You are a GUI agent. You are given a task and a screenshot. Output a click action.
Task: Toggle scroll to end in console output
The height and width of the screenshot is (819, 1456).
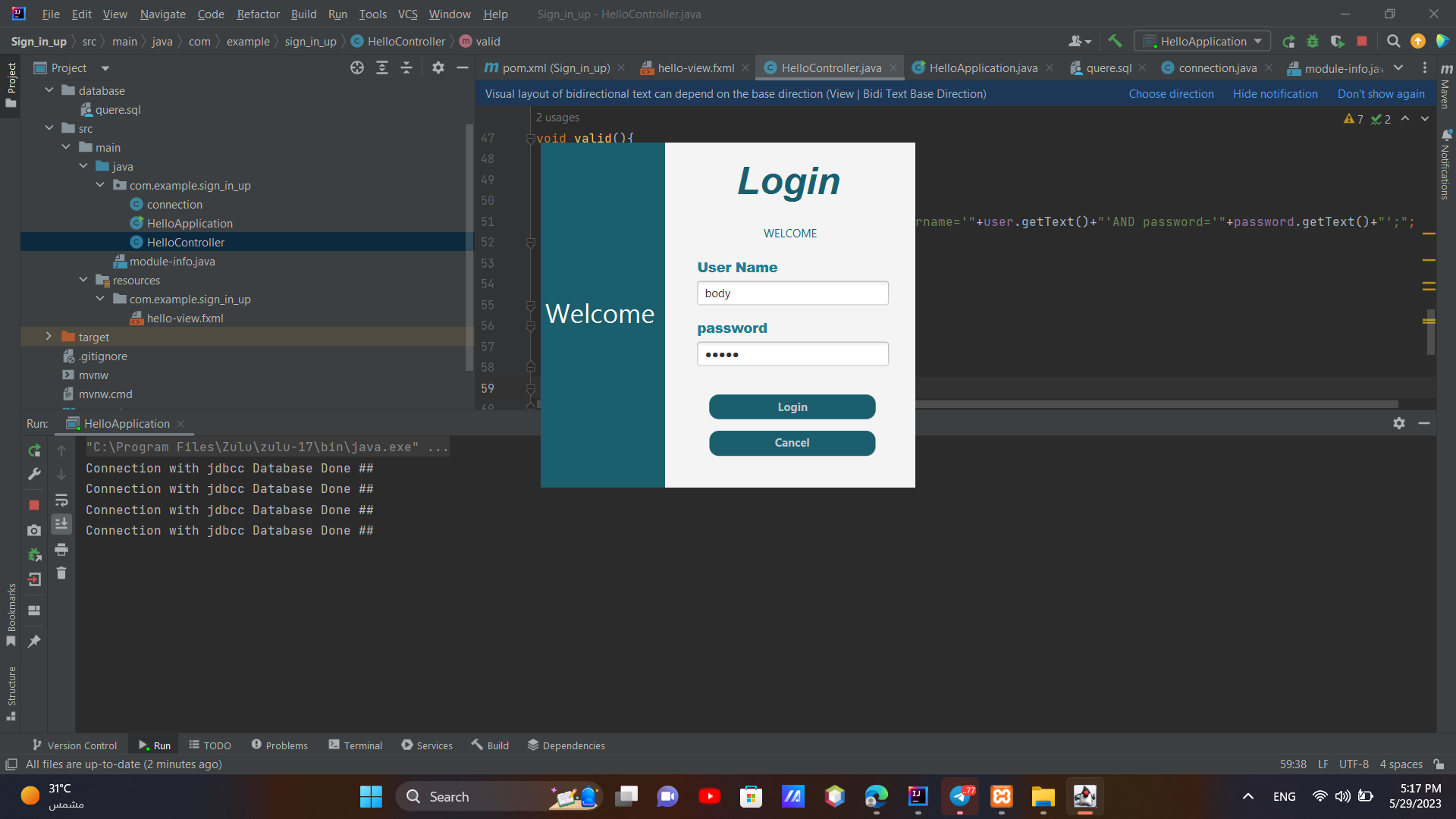(x=61, y=523)
